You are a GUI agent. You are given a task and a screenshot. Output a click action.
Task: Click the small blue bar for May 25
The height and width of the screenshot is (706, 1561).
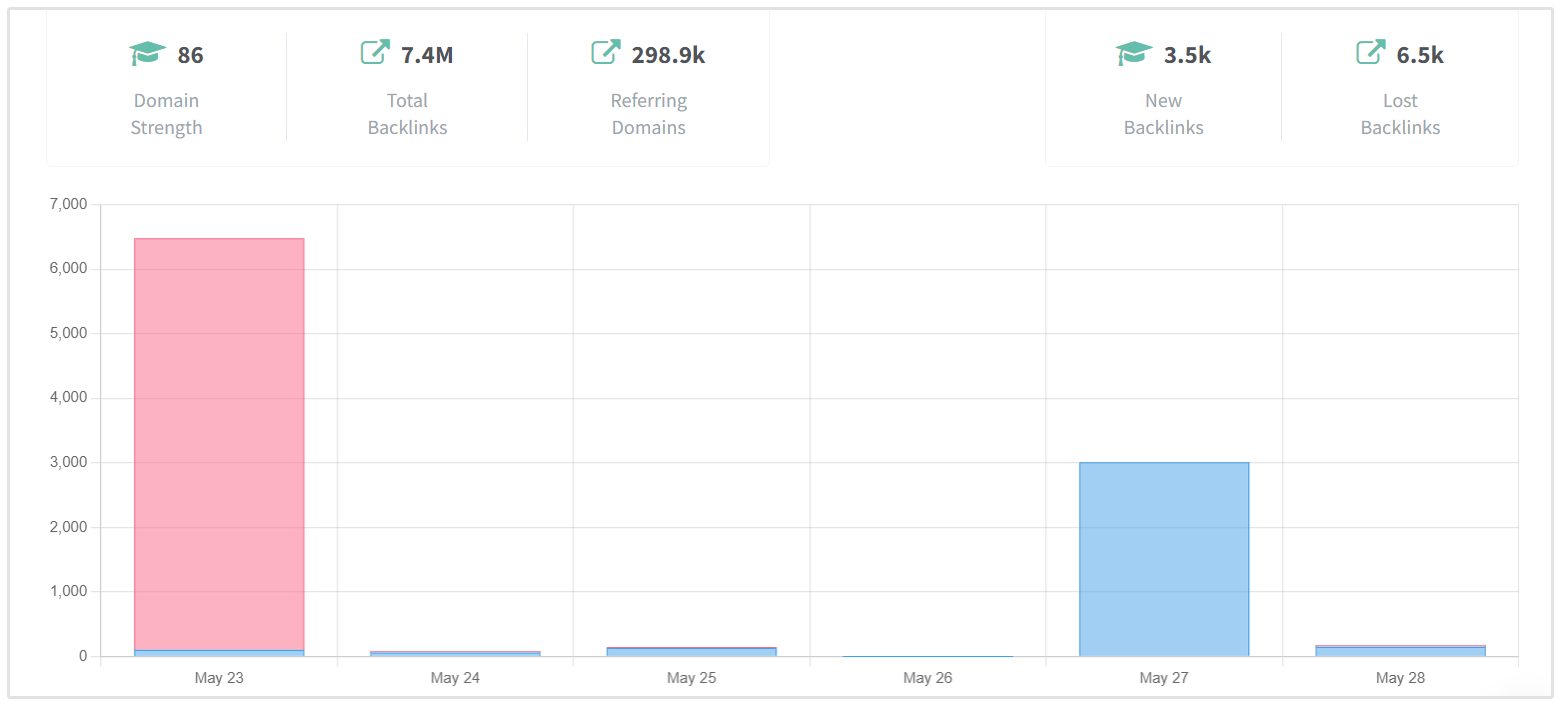(691, 652)
